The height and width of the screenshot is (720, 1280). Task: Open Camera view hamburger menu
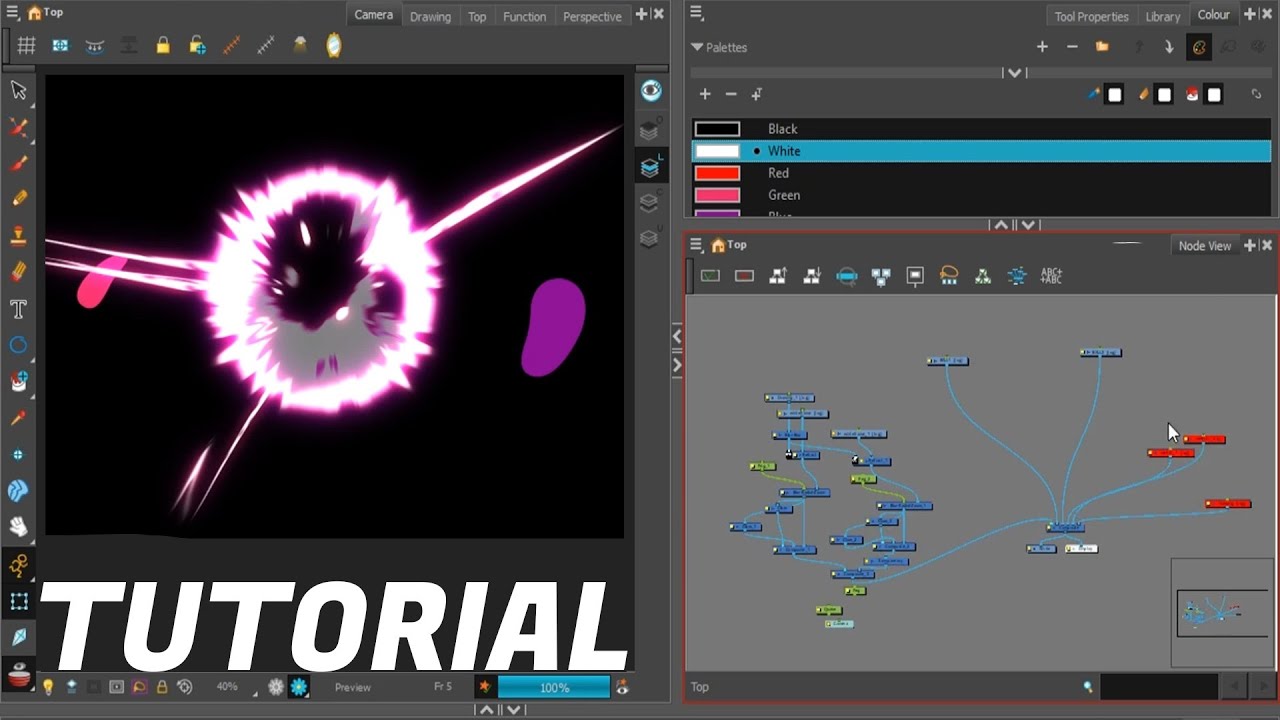(x=13, y=13)
